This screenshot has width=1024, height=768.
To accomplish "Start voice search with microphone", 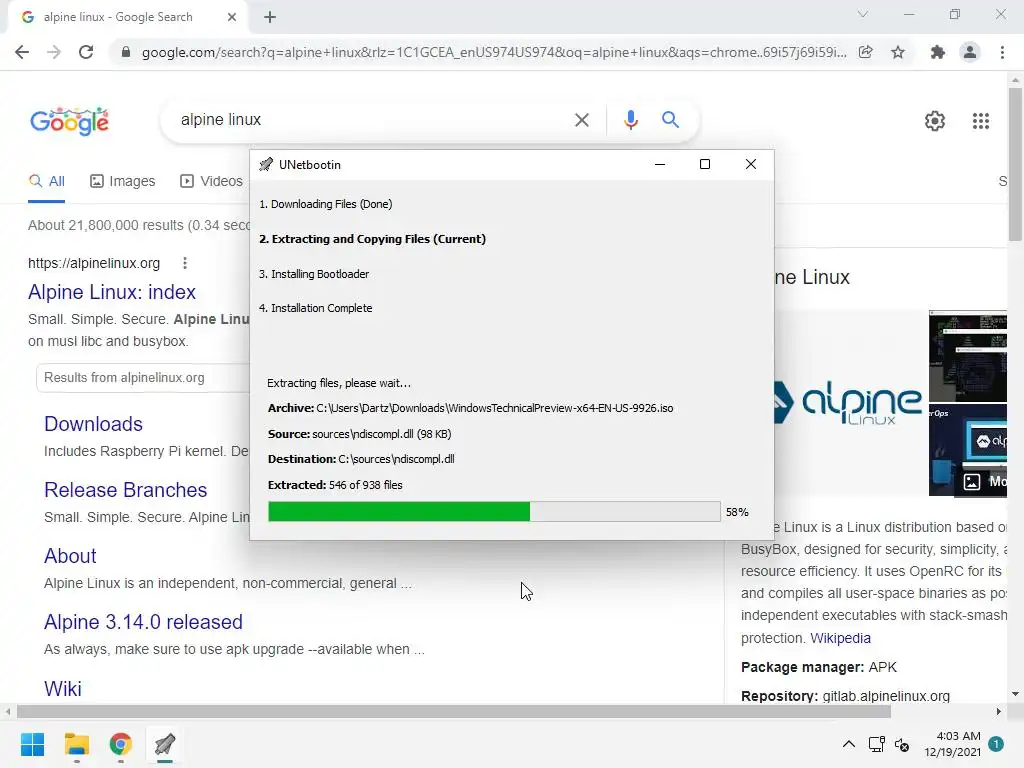I will point(630,120).
